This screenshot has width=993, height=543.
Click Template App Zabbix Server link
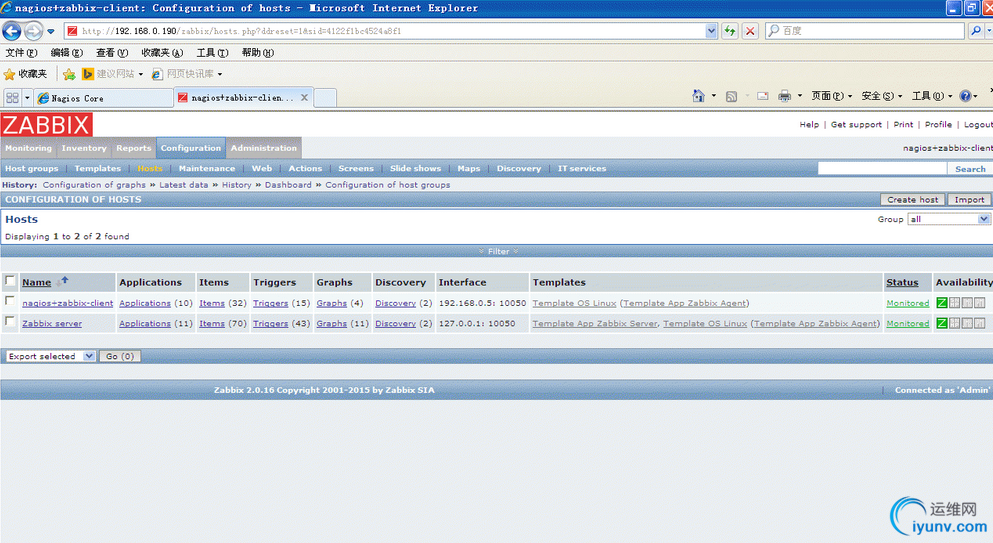click(x=595, y=323)
